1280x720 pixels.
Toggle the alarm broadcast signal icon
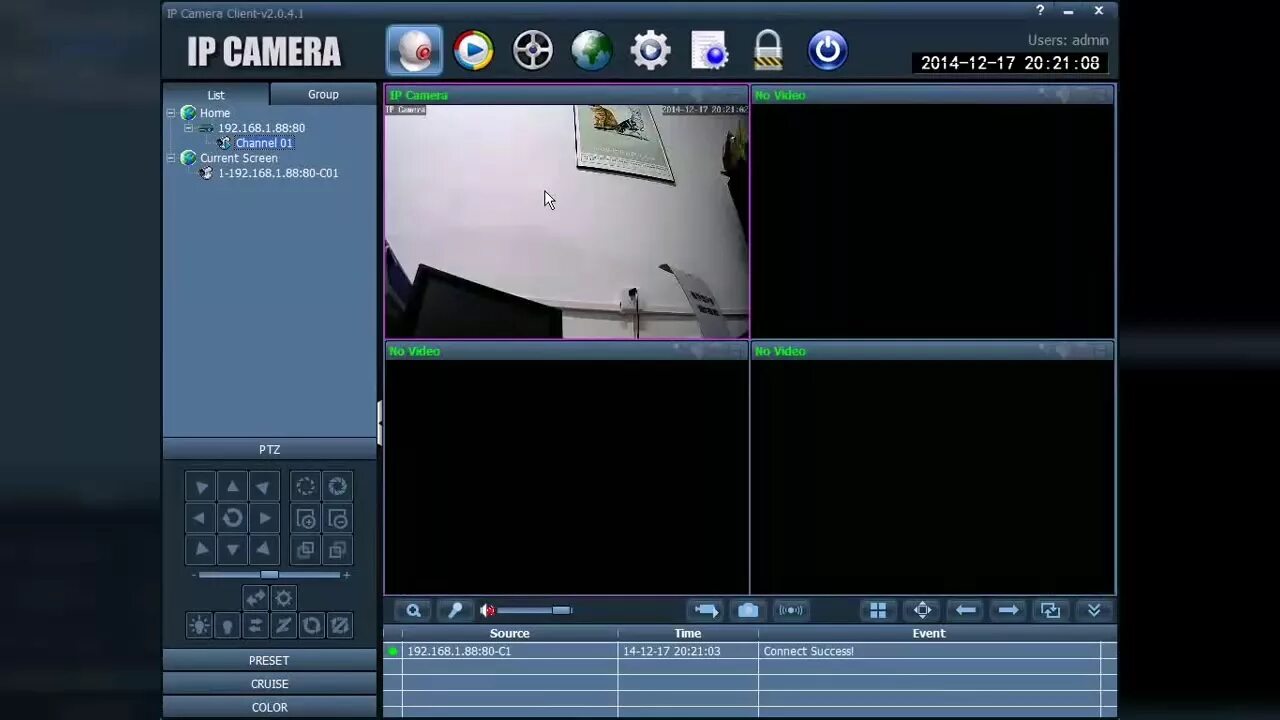(x=790, y=610)
